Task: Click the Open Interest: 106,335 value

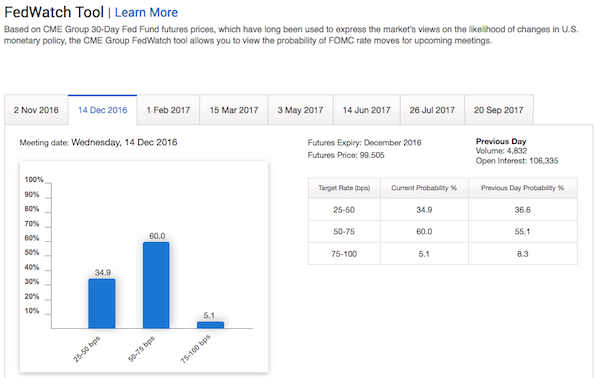Action: (x=517, y=161)
